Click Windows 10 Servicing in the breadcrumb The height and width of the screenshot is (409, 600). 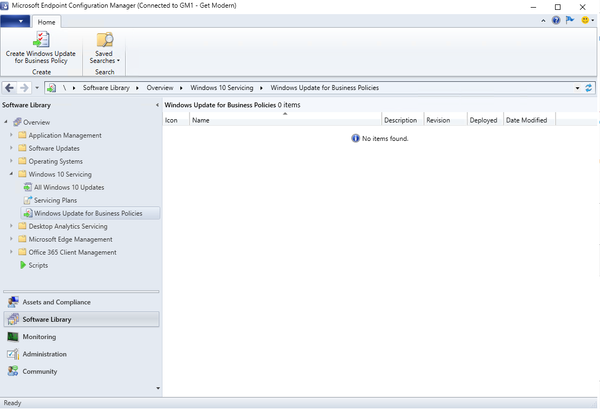coord(222,88)
